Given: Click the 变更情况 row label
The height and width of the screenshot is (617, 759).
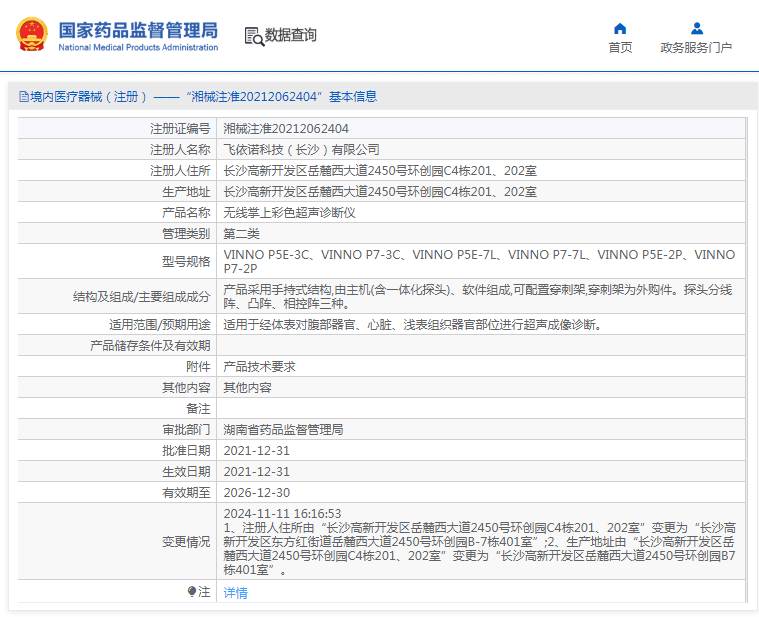Looking at the screenshot, I should click(186, 542).
